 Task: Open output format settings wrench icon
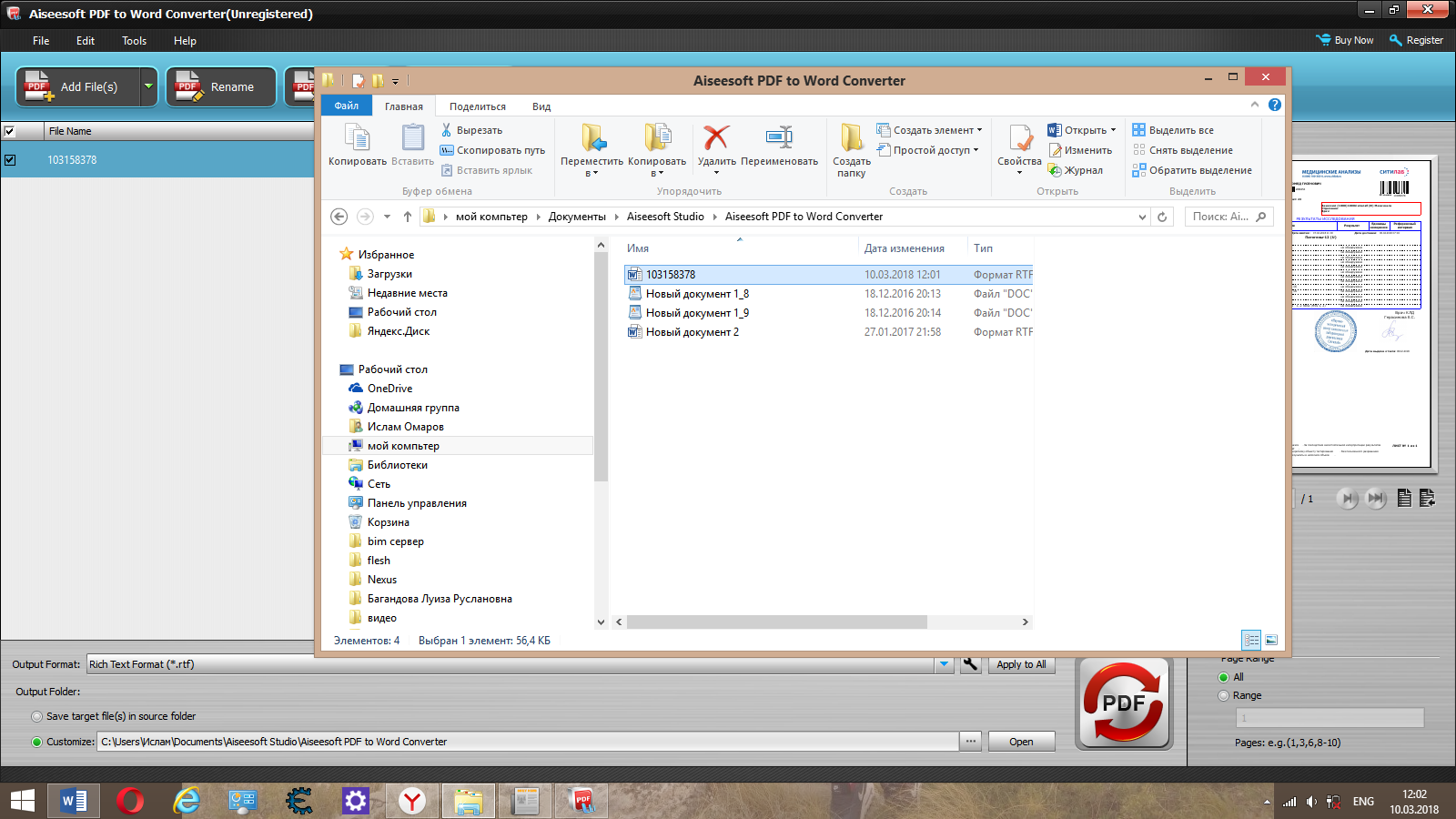(971, 664)
